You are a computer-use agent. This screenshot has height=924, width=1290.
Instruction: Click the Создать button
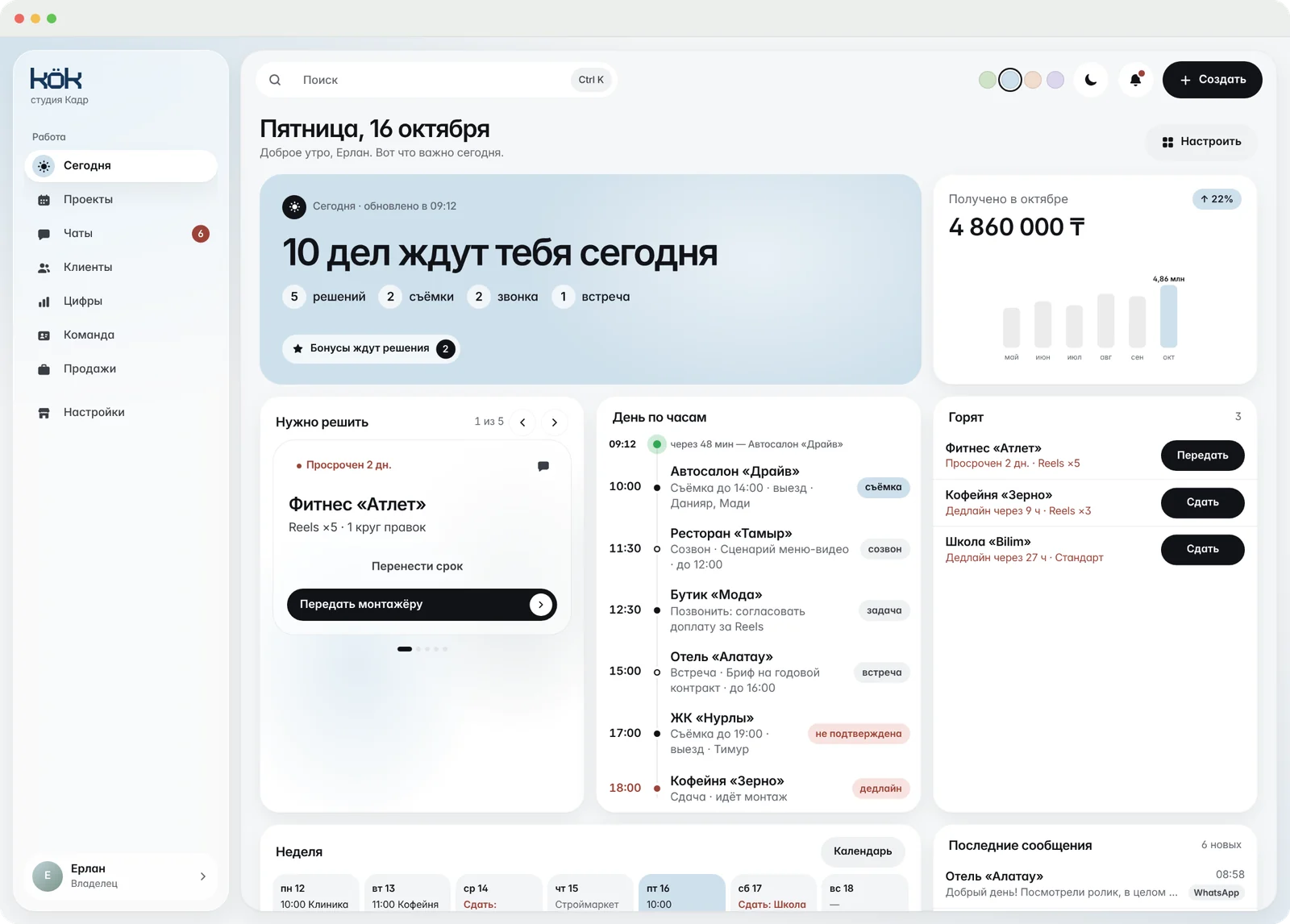(x=1212, y=80)
